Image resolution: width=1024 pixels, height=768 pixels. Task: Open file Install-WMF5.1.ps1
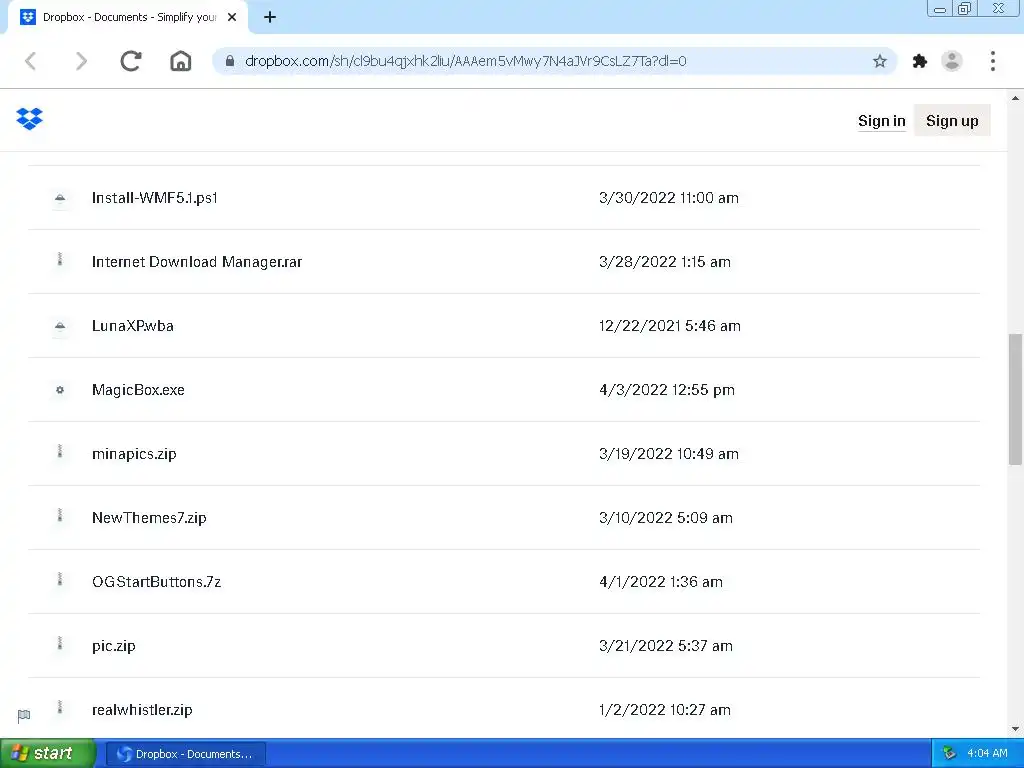click(x=155, y=198)
